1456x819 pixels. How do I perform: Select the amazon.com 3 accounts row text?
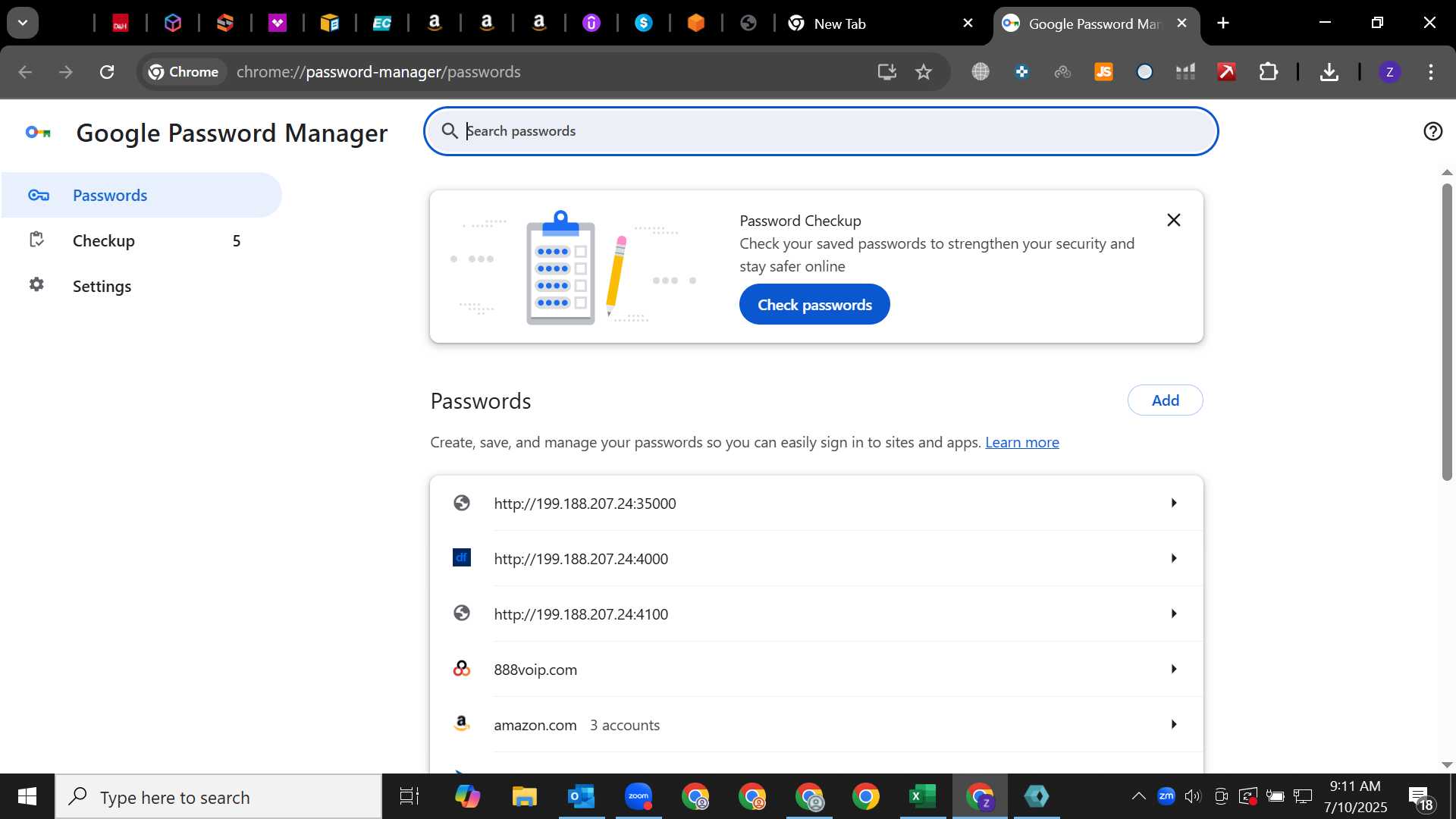pyautogui.click(x=576, y=725)
